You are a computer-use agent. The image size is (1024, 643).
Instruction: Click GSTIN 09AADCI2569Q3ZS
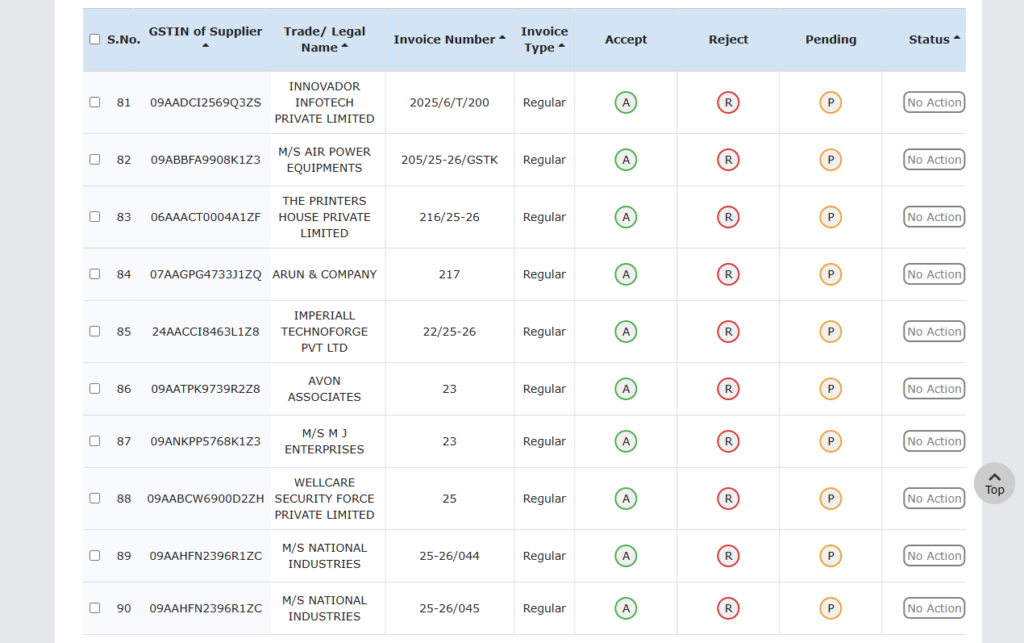(x=205, y=102)
